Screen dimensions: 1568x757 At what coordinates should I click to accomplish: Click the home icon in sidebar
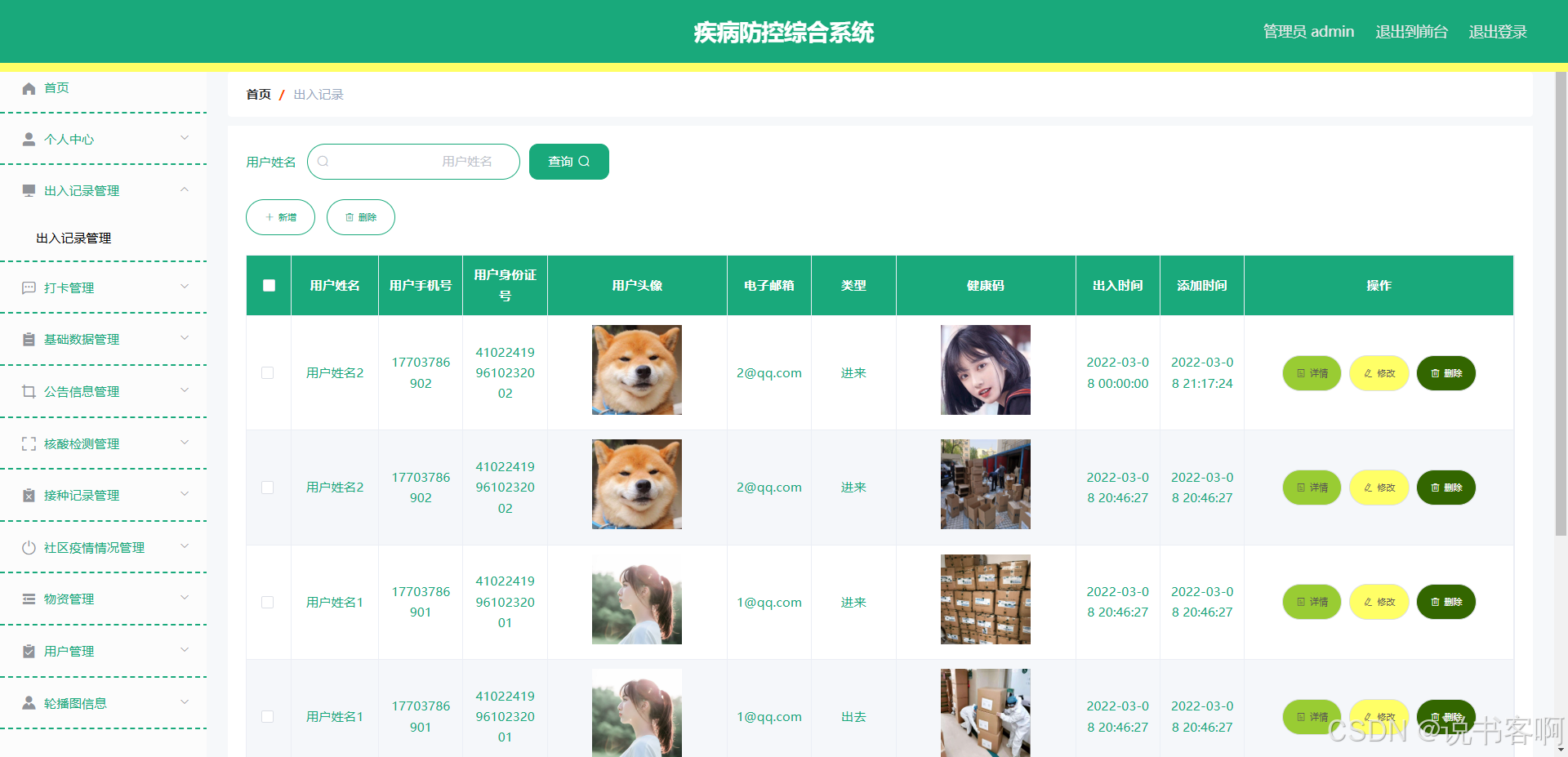pos(29,88)
